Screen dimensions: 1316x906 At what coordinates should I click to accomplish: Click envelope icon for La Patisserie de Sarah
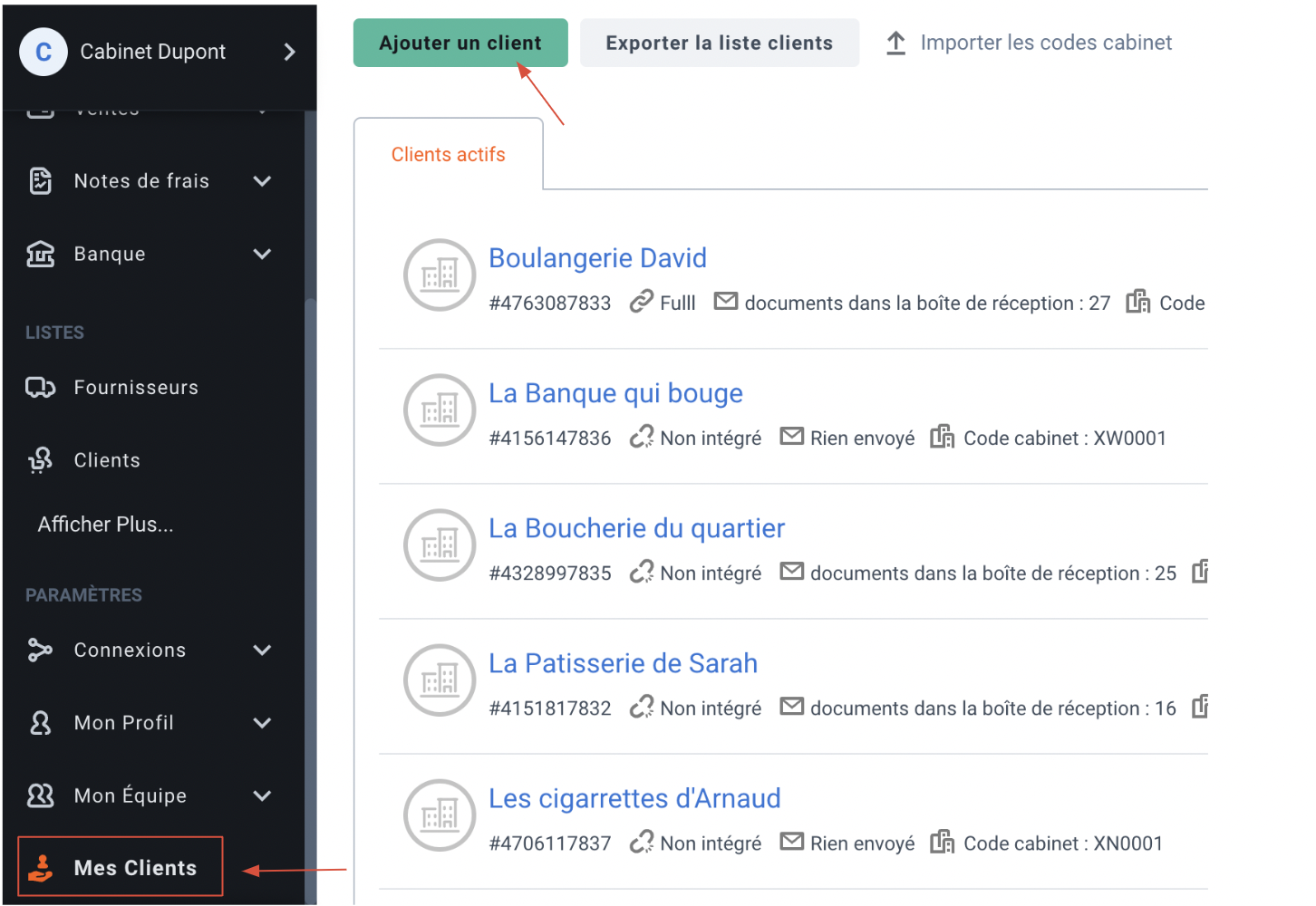[x=792, y=707]
